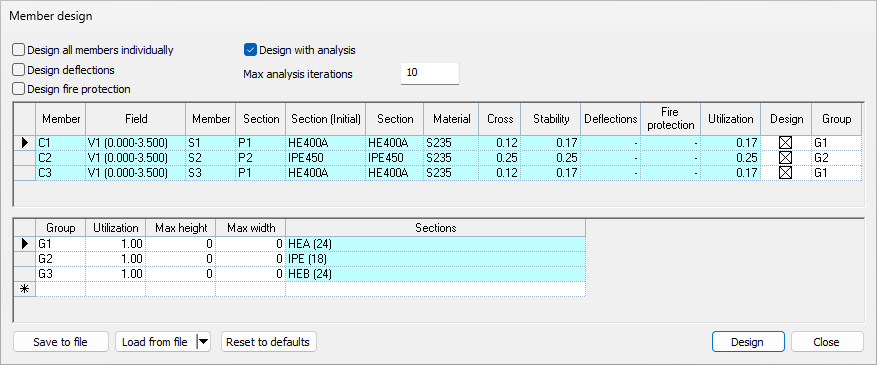Click the Max height column header
The width and height of the screenshot is (877, 365).
click(181, 228)
